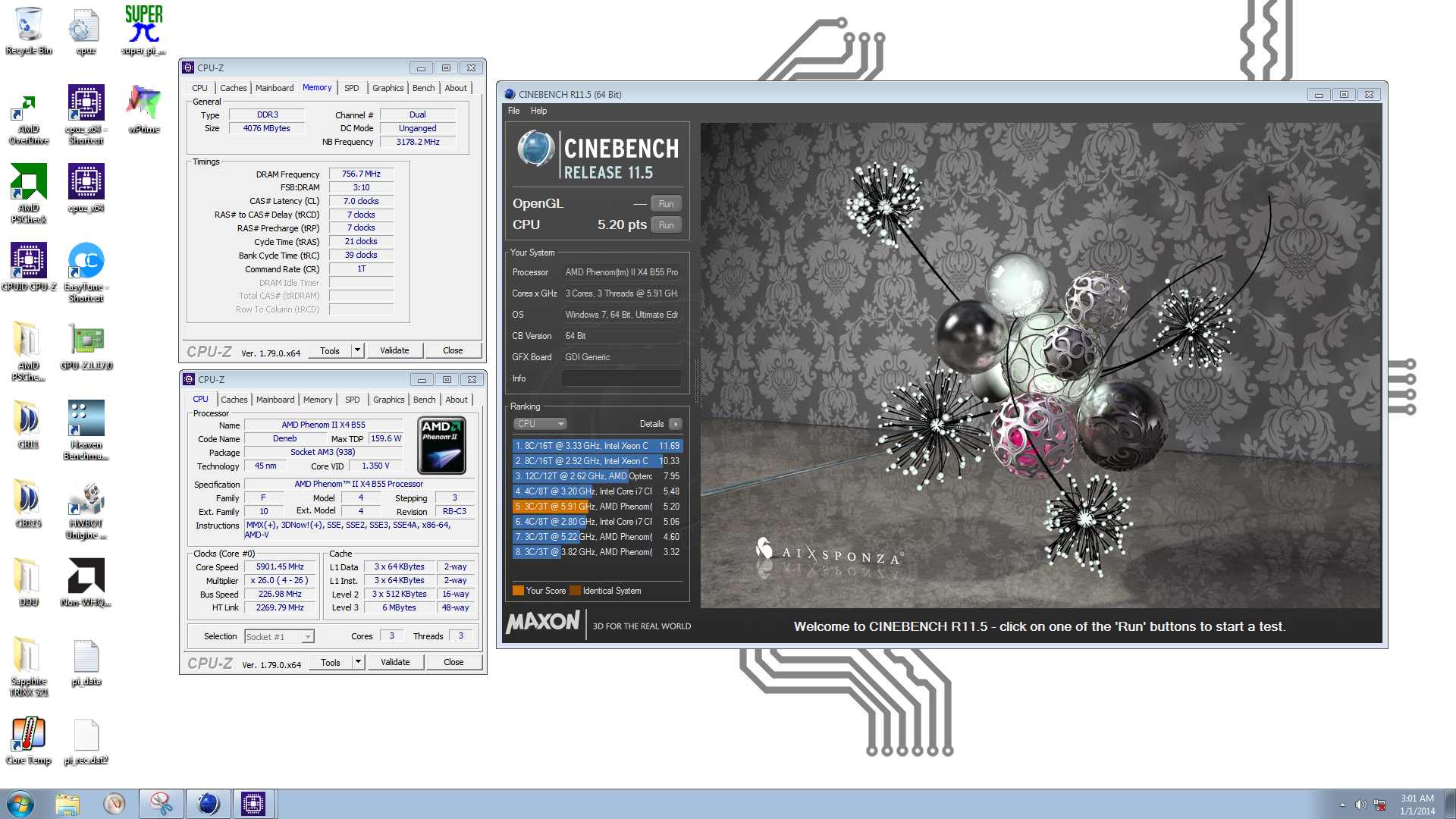
Task: Open the CPUID CPU-Z desktop icon
Action: [x=29, y=266]
